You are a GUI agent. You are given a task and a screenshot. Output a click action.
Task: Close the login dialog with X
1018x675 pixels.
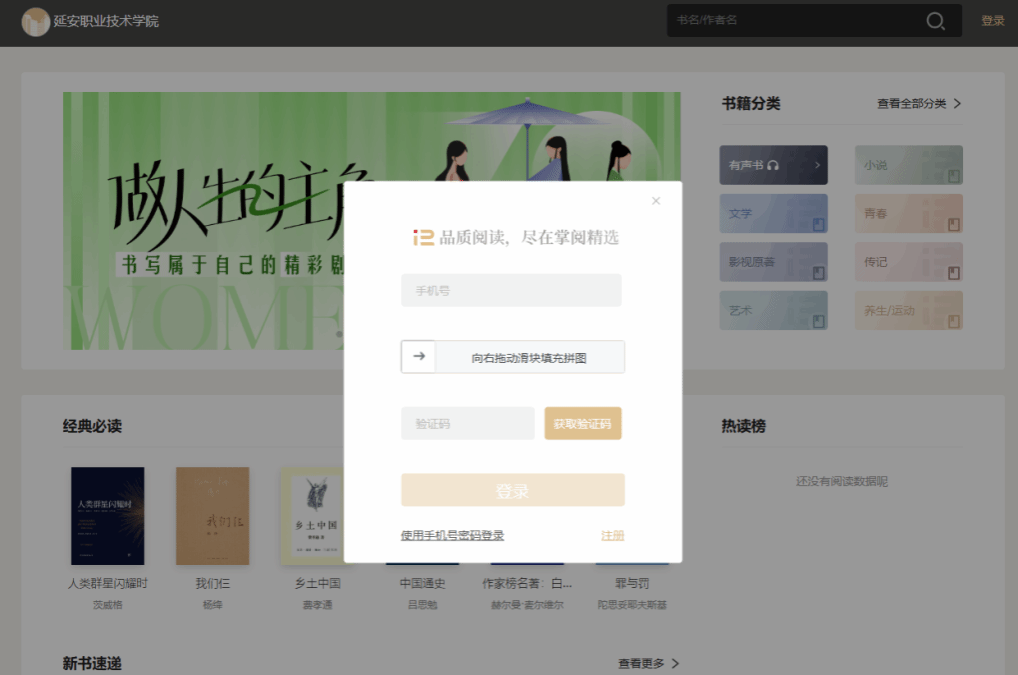tap(656, 201)
